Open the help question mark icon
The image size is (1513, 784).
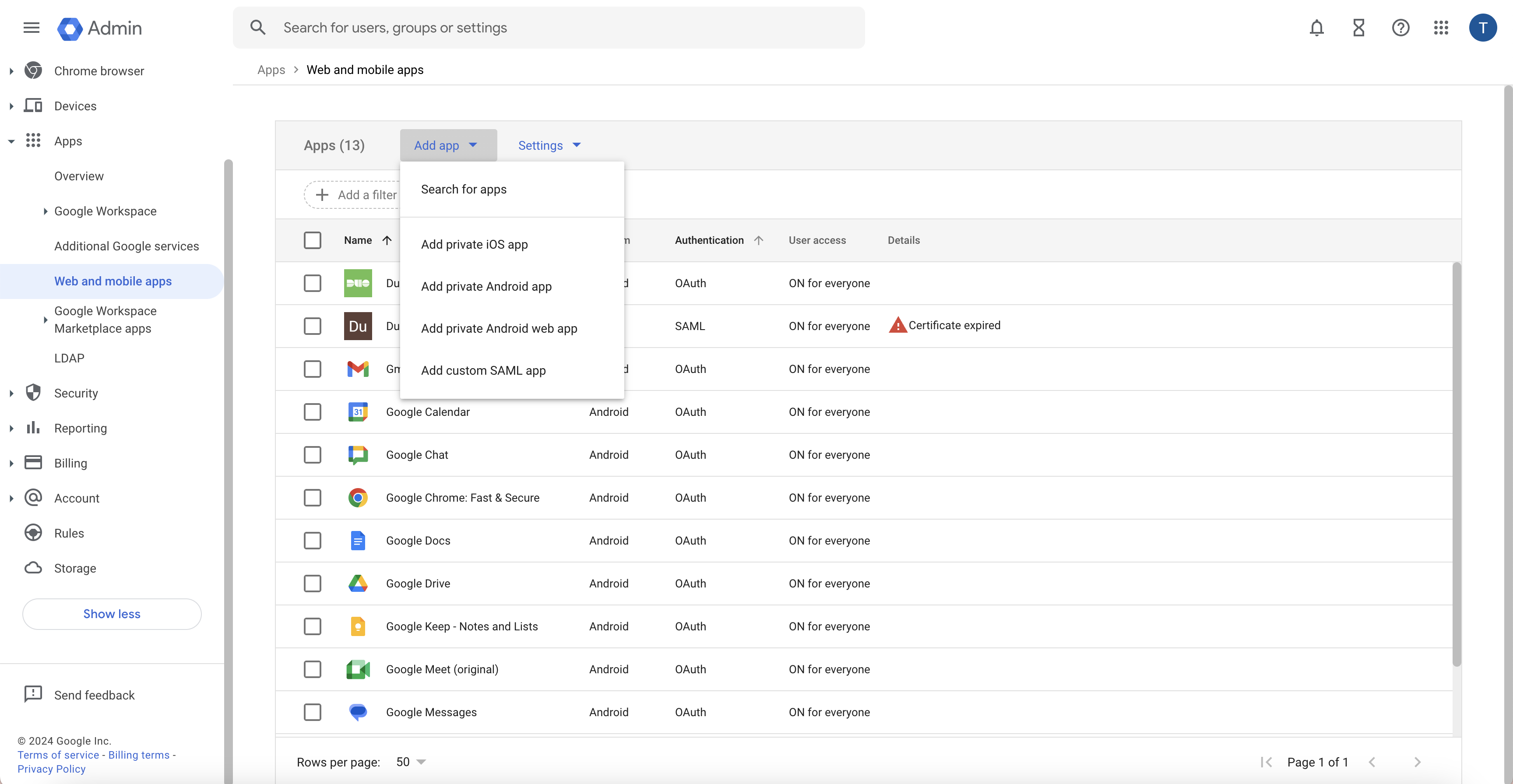point(1401,28)
